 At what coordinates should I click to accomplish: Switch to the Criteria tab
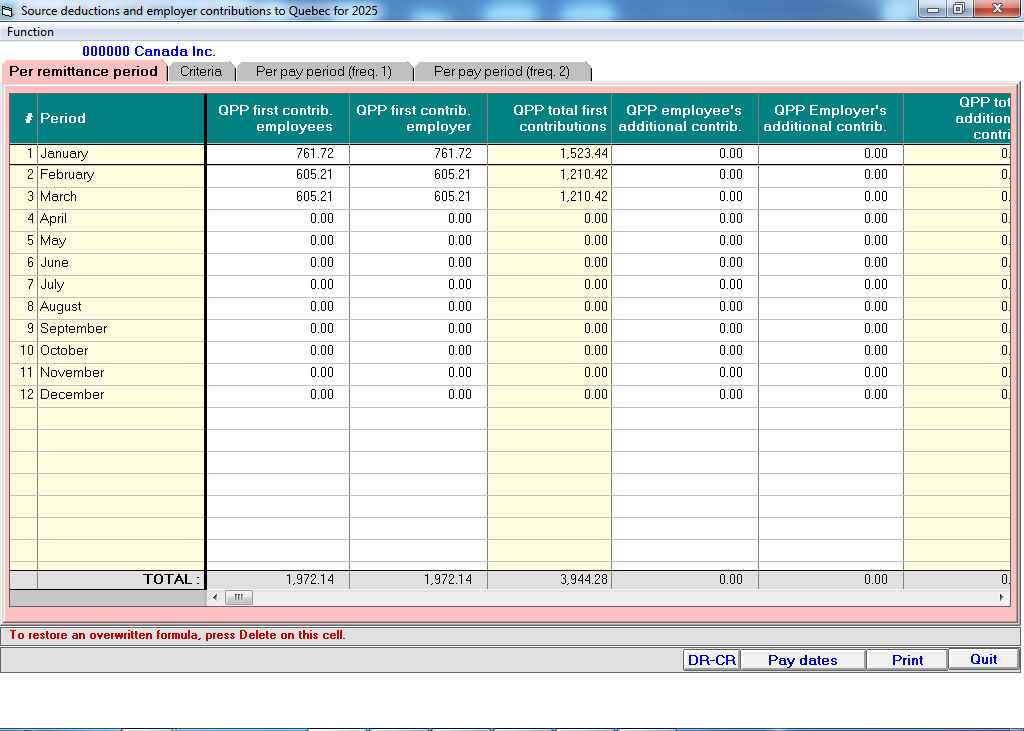(201, 71)
